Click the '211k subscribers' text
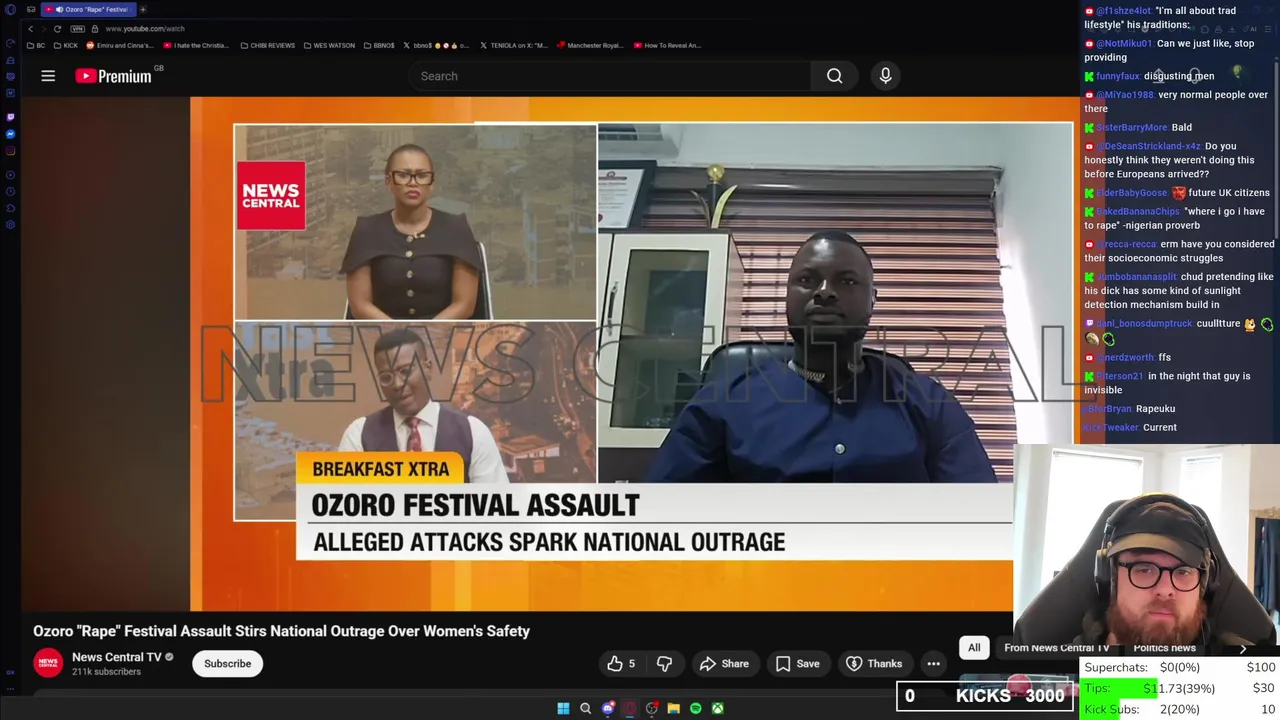Screen dimensions: 1280x720 pyautogui.click(x=106, y=672)
